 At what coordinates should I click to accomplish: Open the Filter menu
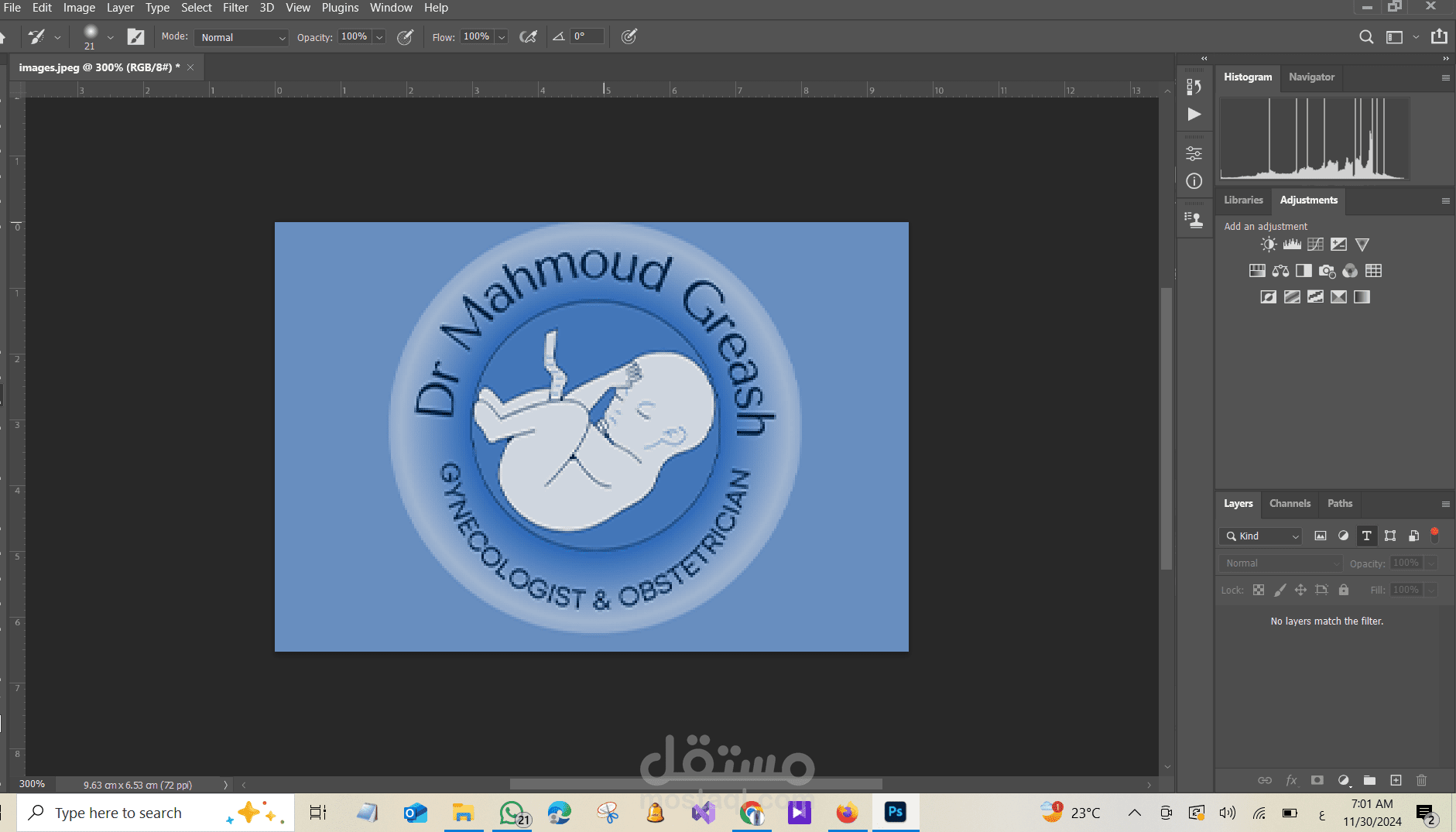pyautogui.click(x=235, y=8)
